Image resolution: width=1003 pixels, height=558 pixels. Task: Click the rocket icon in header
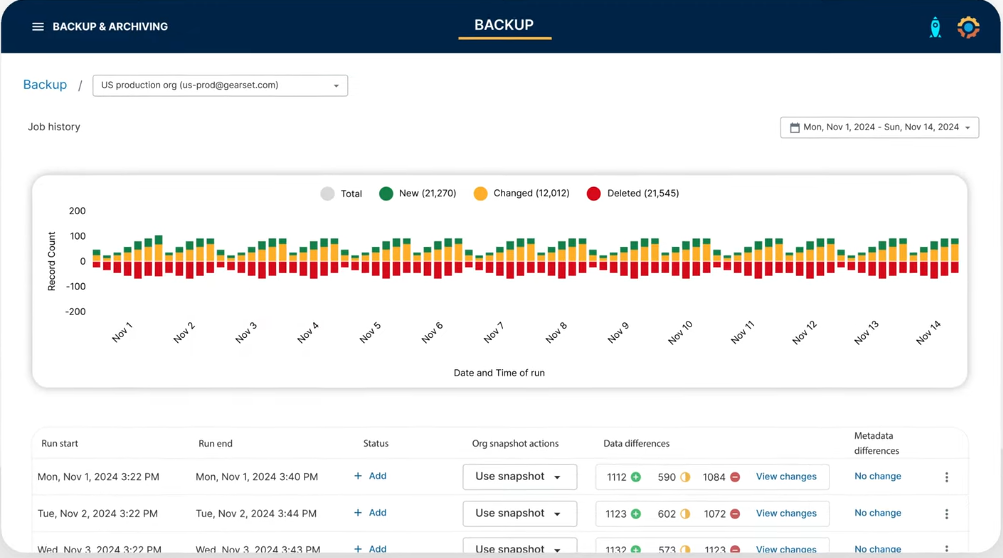click(x=935, y=28)
